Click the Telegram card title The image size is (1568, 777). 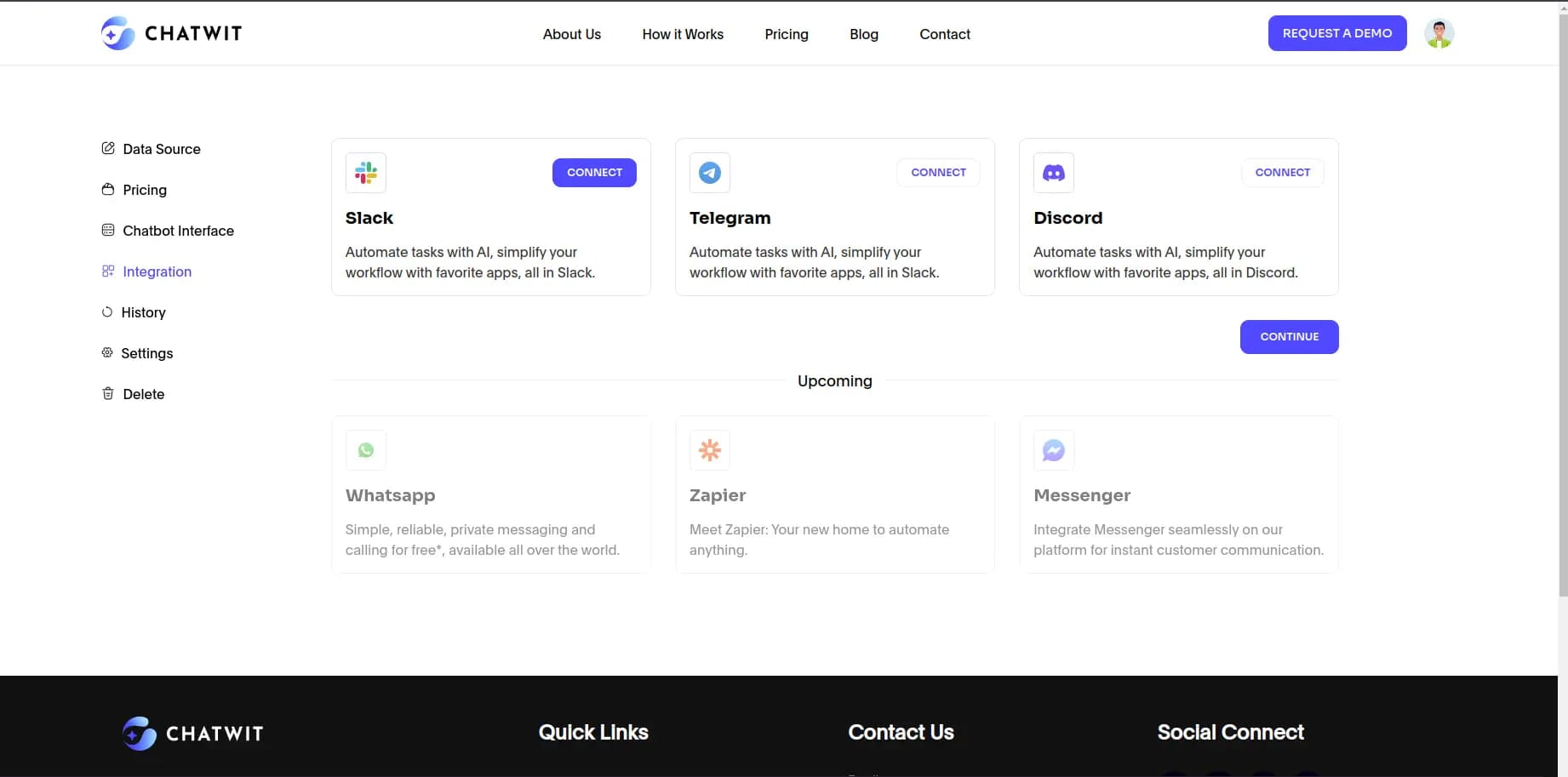coord(730,218)
